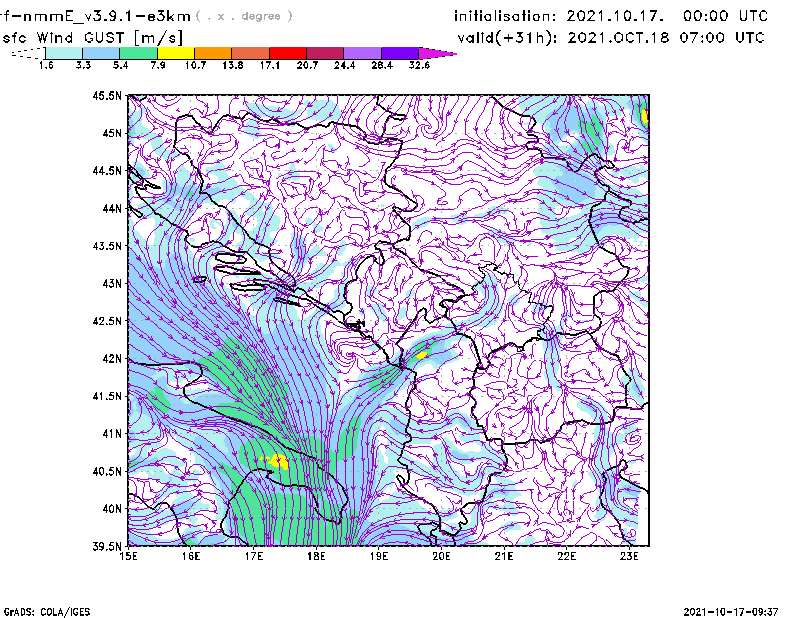Image resolution: width=800 pixels, height=618 pixels.
Task: Click the '41.5N' latitude label
Action: tap(107, 396)
